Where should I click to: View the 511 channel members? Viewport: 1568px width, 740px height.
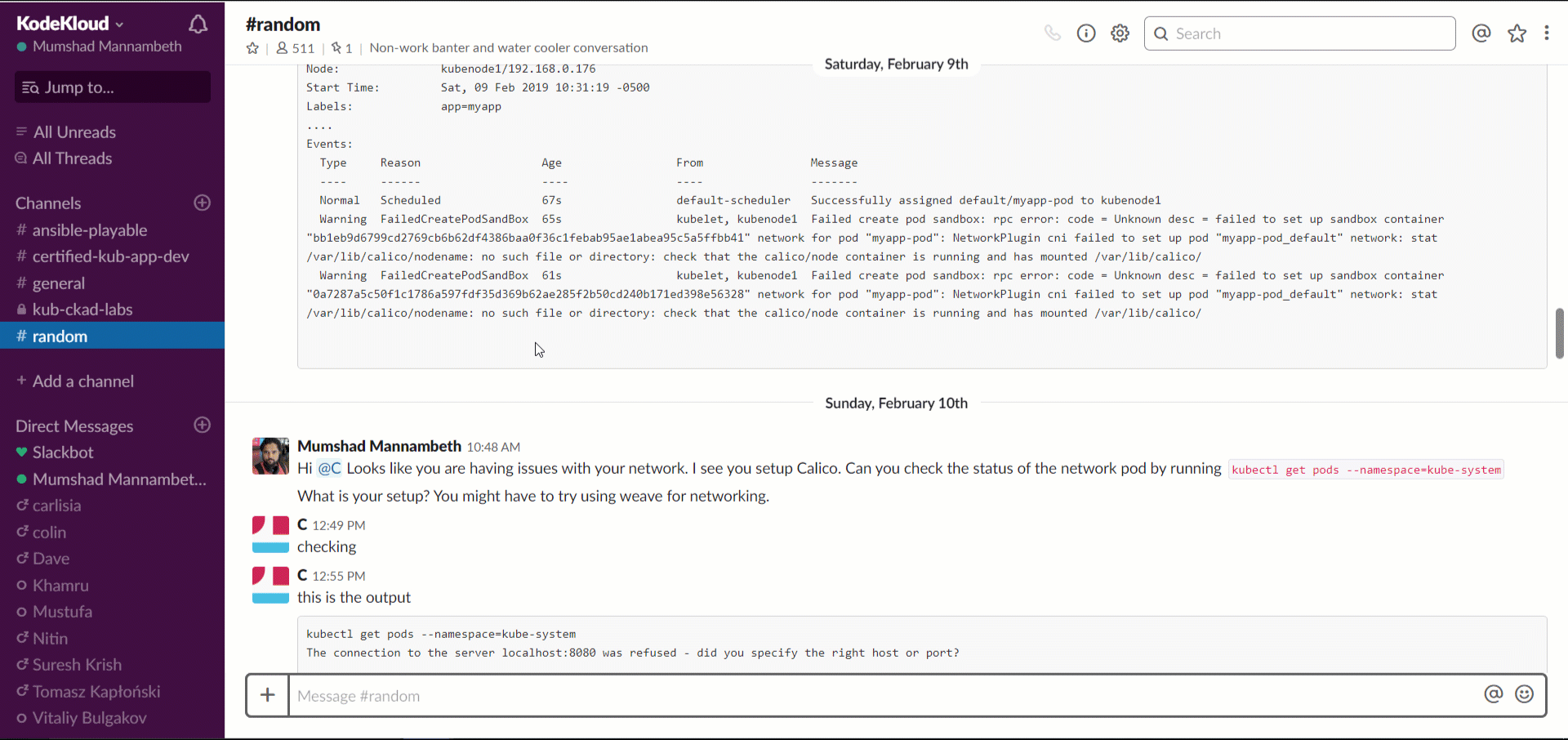[296, 48]
